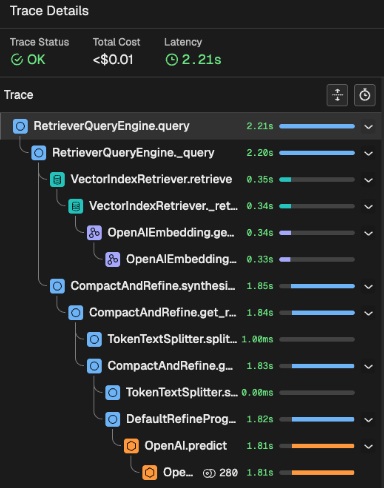Click the latency clock icon

coord(172,60)
